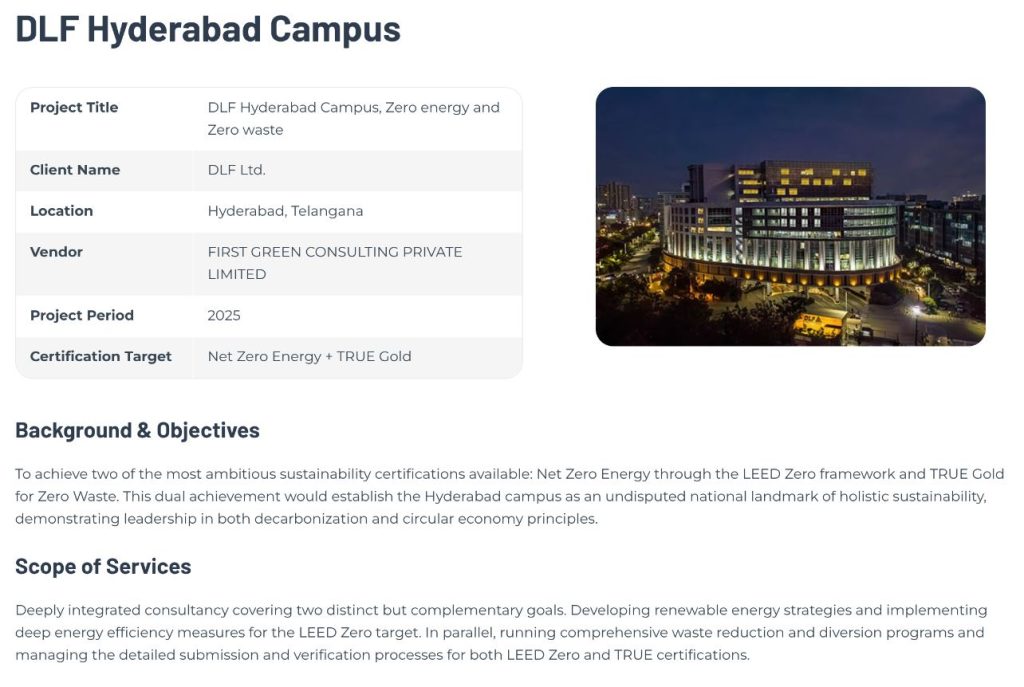
Task: Select the Hyderabad, Telangana location value
Action: tap(285, 211)
